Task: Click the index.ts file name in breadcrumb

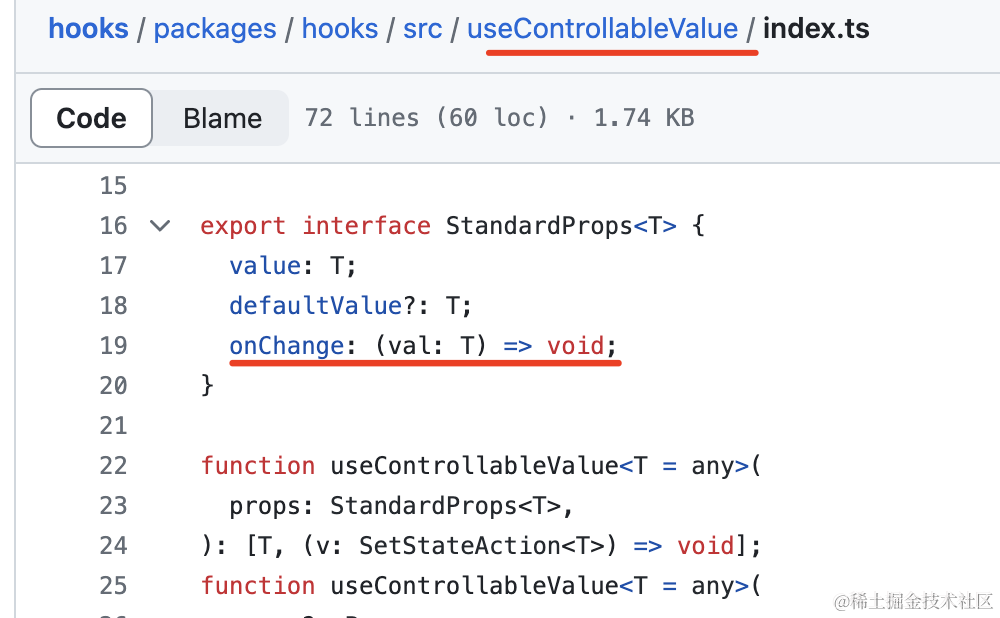Action: 816,28
